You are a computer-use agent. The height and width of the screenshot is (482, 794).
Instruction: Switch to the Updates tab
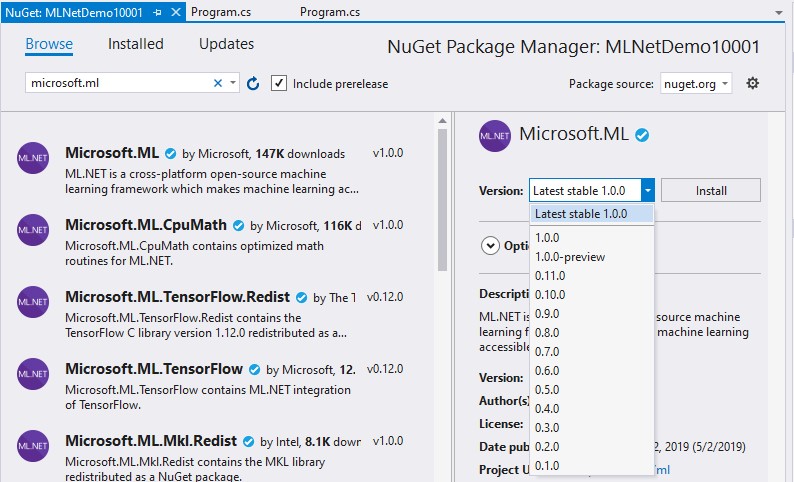coord(226,44)
